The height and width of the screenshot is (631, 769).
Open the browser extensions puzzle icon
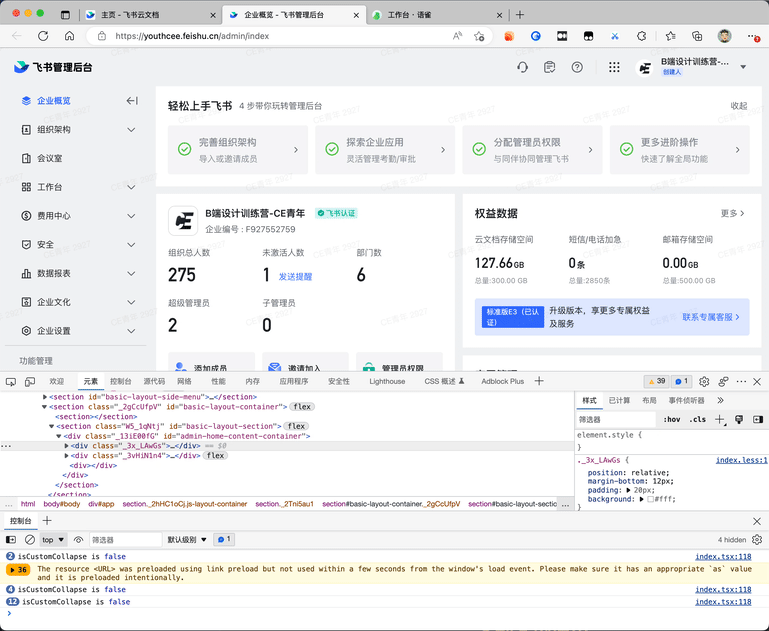click(641, 36)
